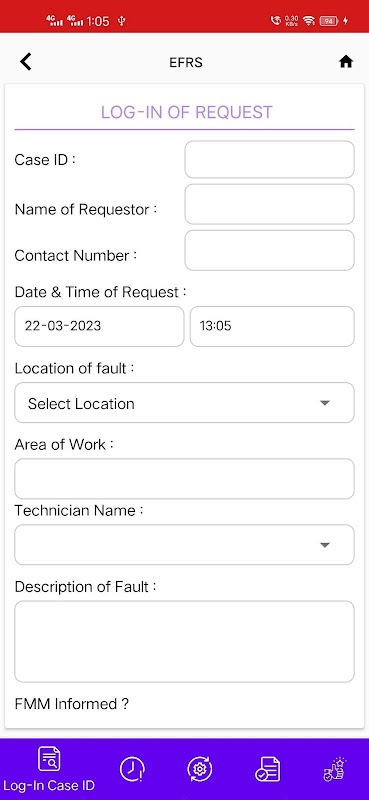This screenshot has width=369, height=800.
Task: Focus the Case ID input field
Action: [x=269, y=159]
